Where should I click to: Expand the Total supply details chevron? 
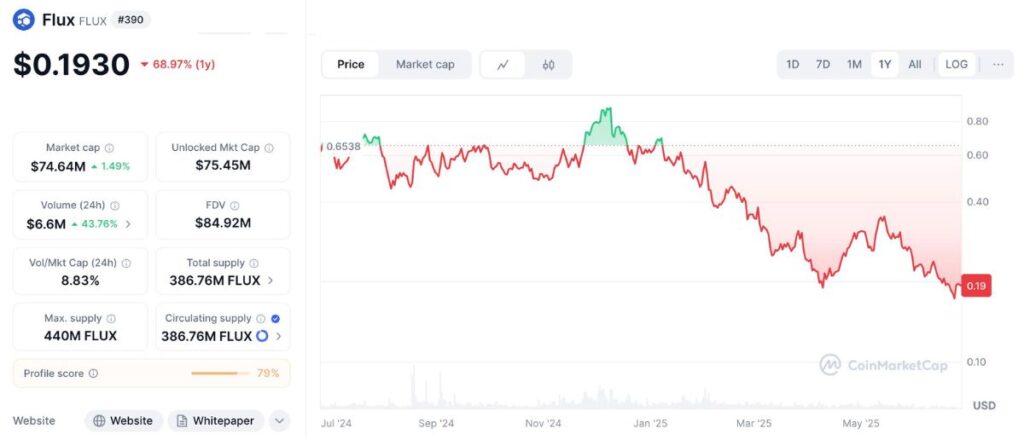(x=271, y=281)
